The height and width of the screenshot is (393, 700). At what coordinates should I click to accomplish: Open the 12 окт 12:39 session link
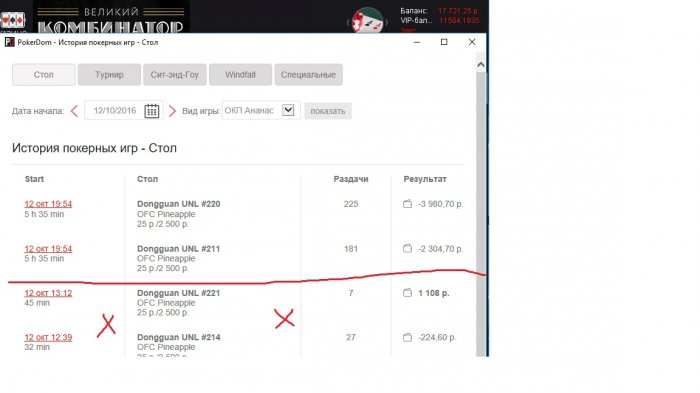coord(48,337)
